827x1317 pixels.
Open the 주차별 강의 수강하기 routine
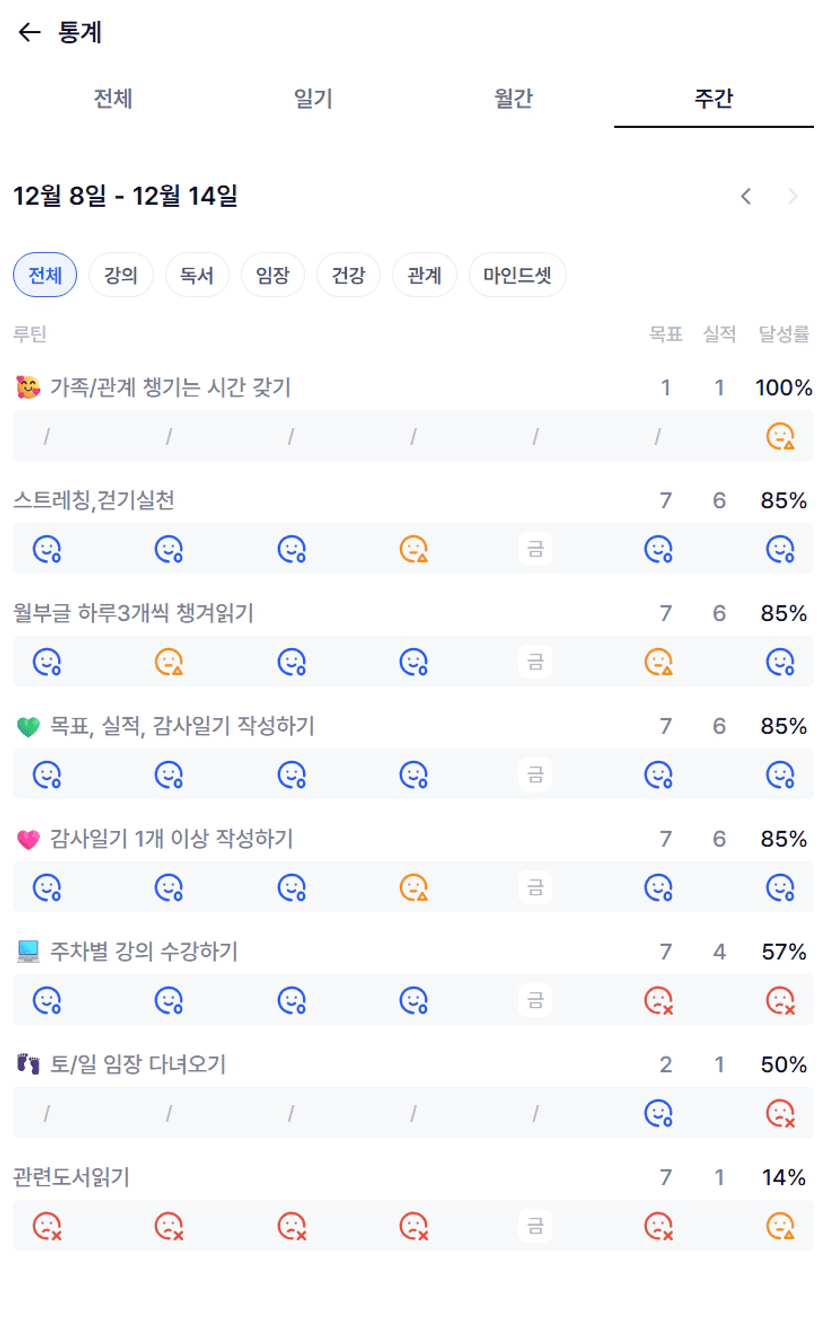tap(144, 951)
